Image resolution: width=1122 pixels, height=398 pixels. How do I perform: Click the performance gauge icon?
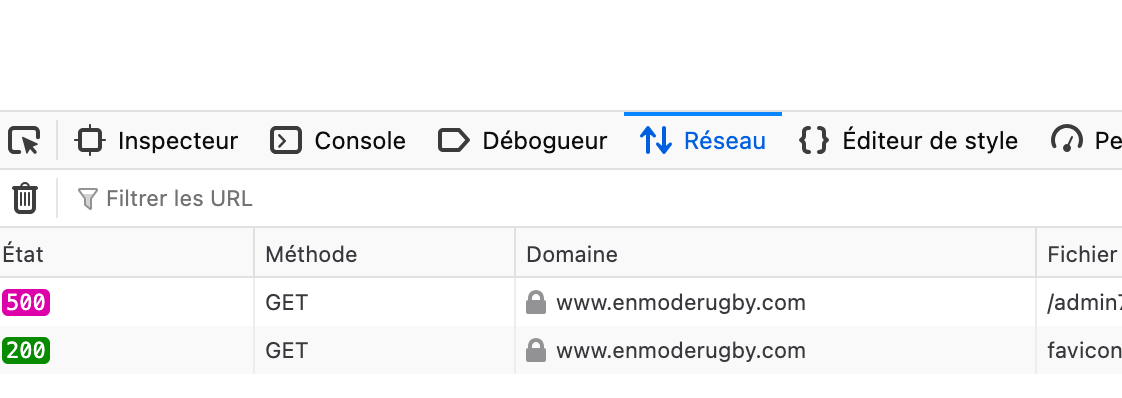click(1066, 140)
